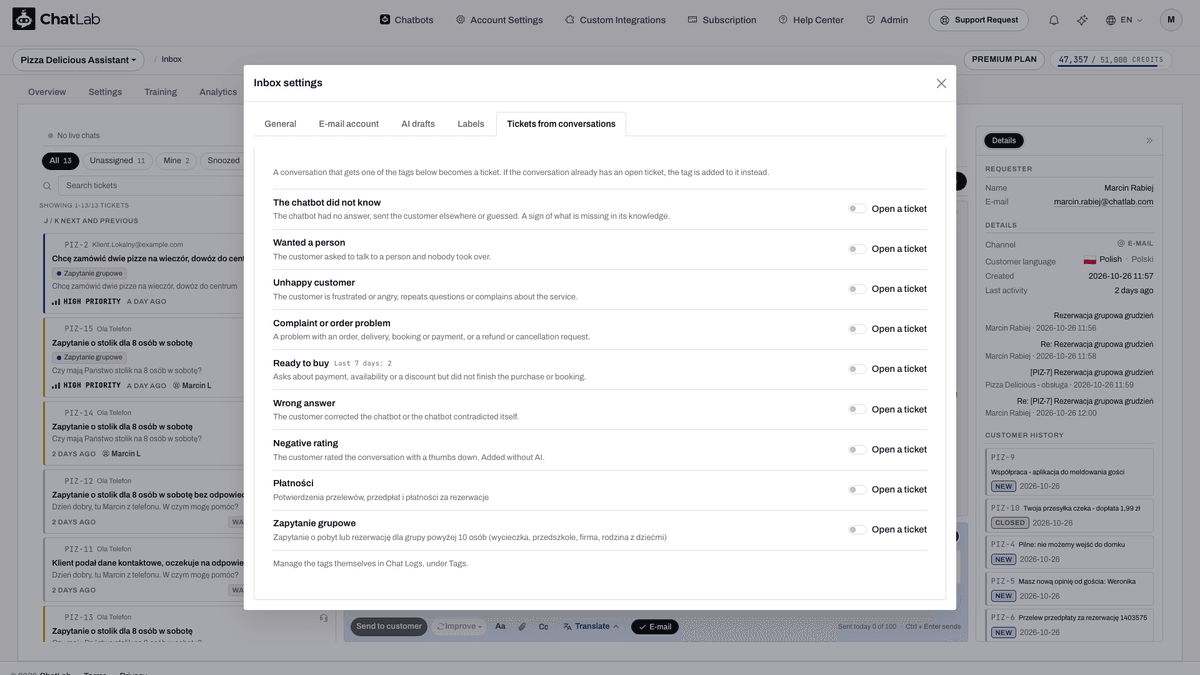The height and width of the screenshot is (675, 1200).
Task: Focus the Search tickets input field
Action: click(152, 185)
